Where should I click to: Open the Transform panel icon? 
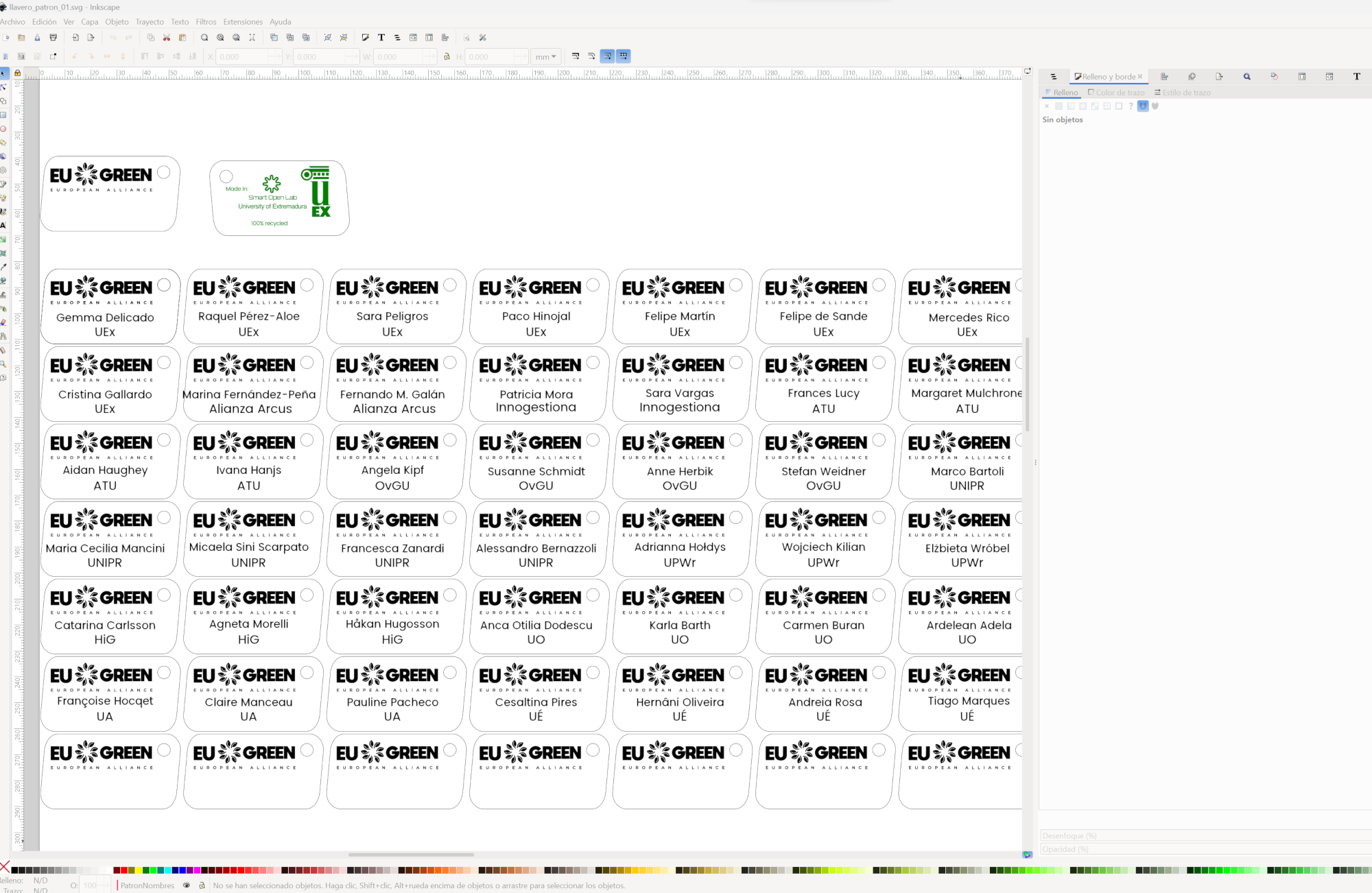[1274, 77]
